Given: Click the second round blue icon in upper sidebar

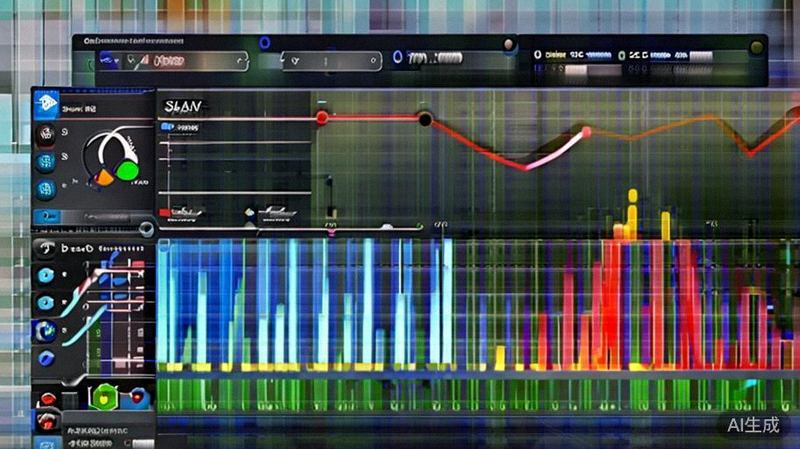Looking at the screenshot, I should point(44,161).
